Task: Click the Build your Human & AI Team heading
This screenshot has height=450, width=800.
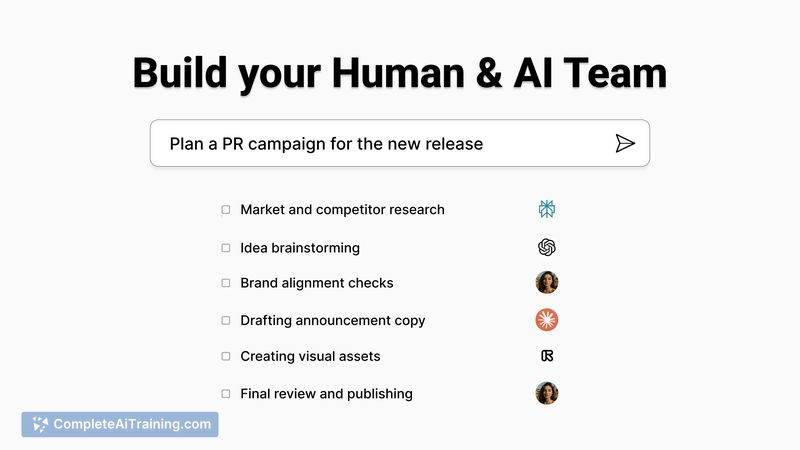Action: coord(400,73)
